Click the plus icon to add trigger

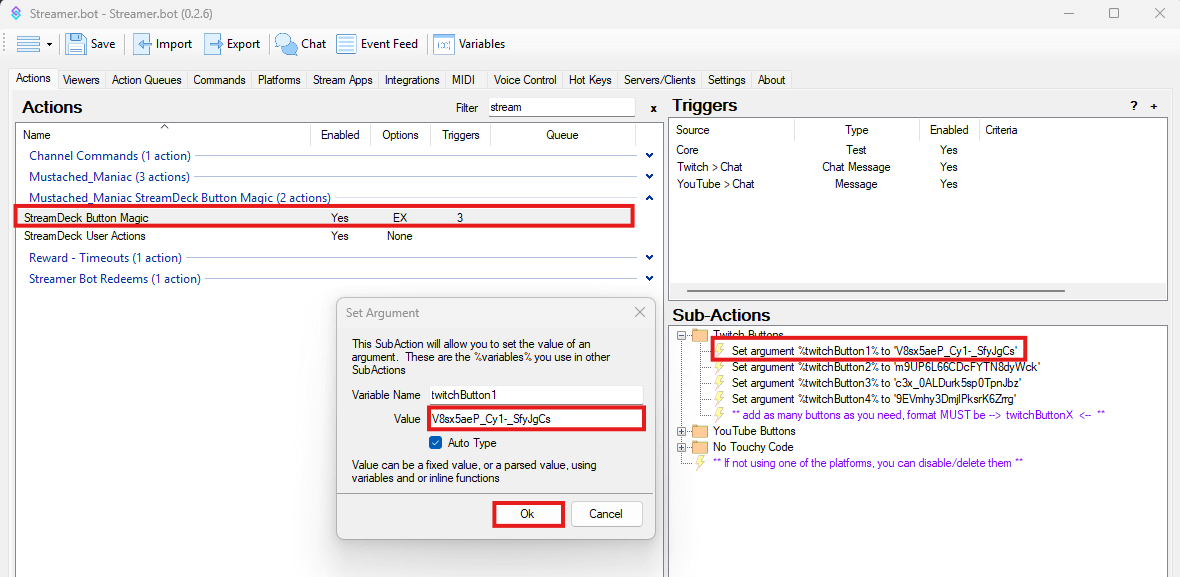pyautogui.click(x=1154, y=106)
